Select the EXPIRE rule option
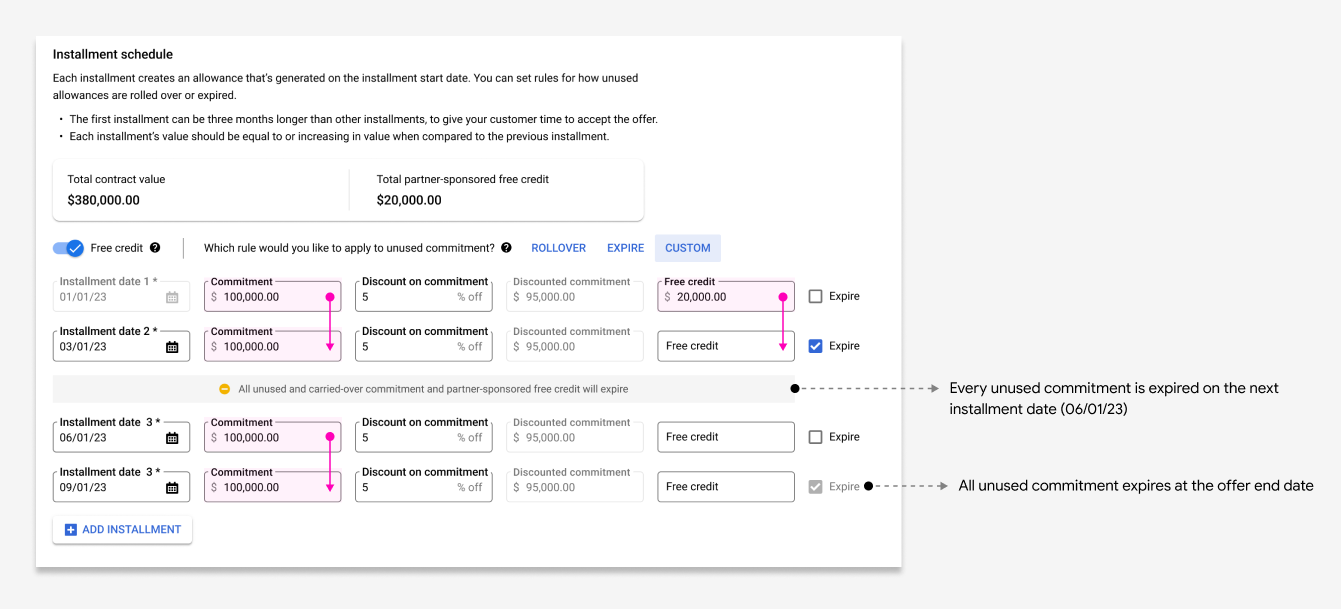This screenshot has width=1342, height=609. 625,247
